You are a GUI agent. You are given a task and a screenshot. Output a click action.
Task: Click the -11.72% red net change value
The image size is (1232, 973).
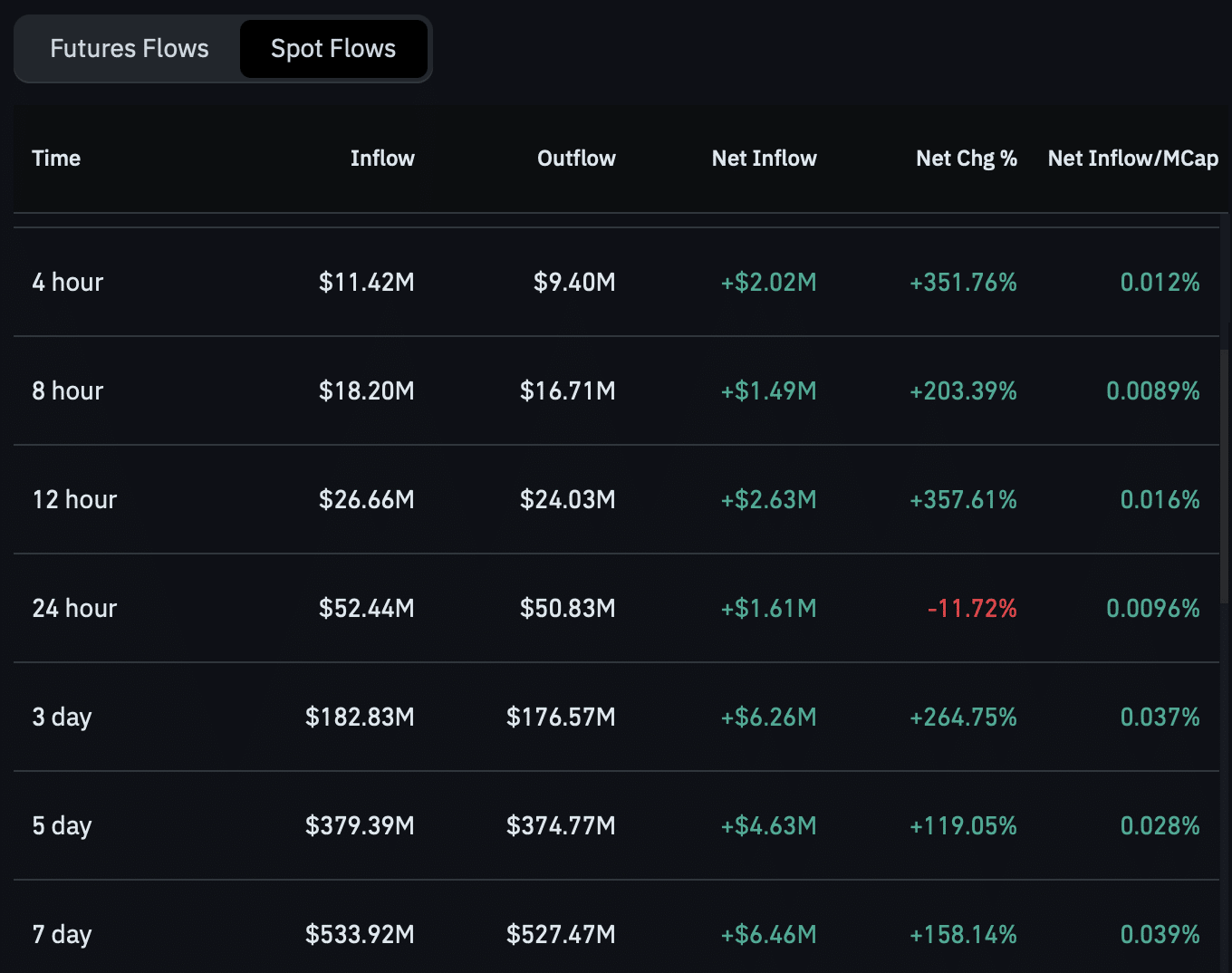point(970,608)
